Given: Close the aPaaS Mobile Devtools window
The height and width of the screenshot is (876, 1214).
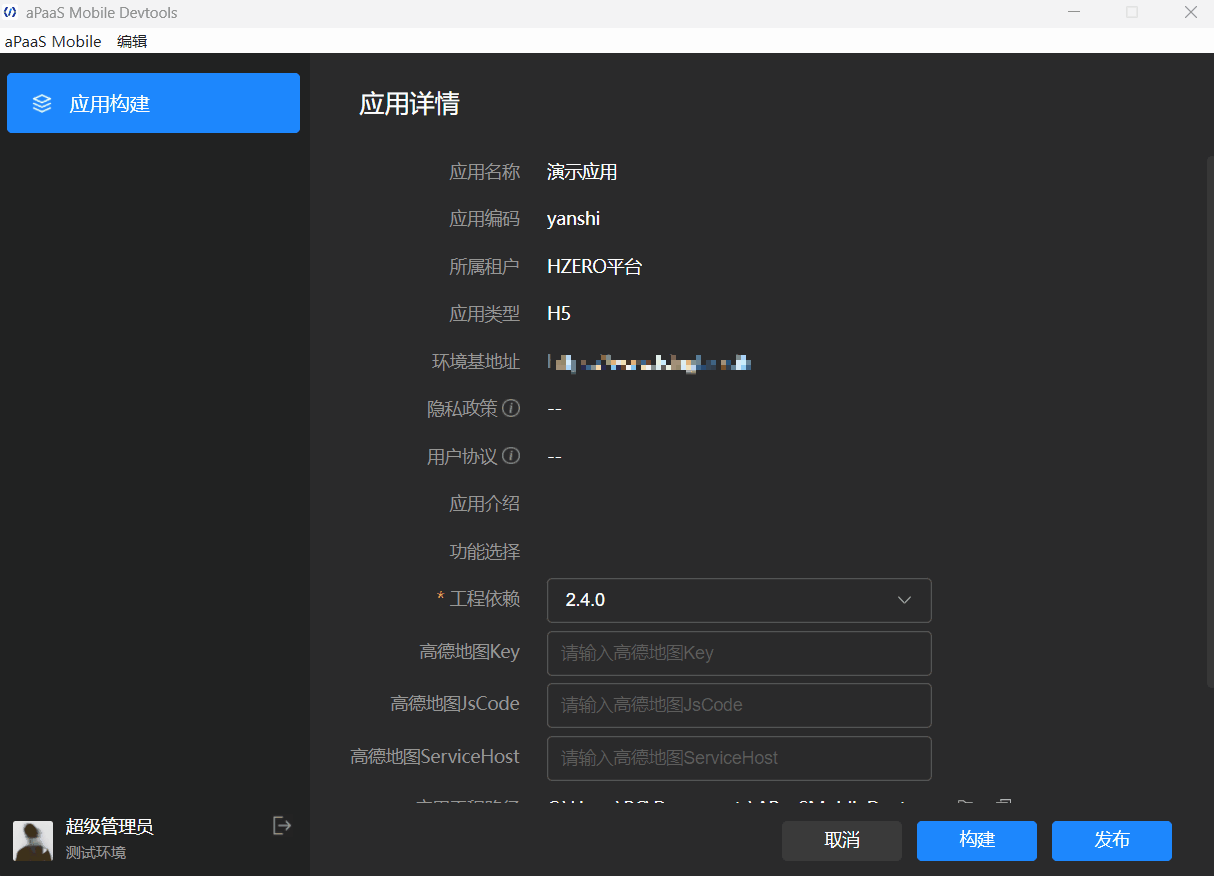Looking at the screenshot, I should coord(1190,13).
